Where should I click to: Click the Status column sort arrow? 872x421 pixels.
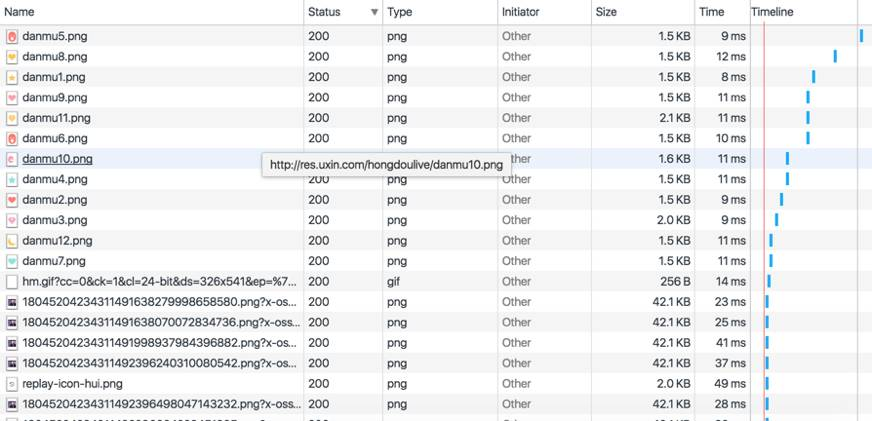tap(375, 12)
